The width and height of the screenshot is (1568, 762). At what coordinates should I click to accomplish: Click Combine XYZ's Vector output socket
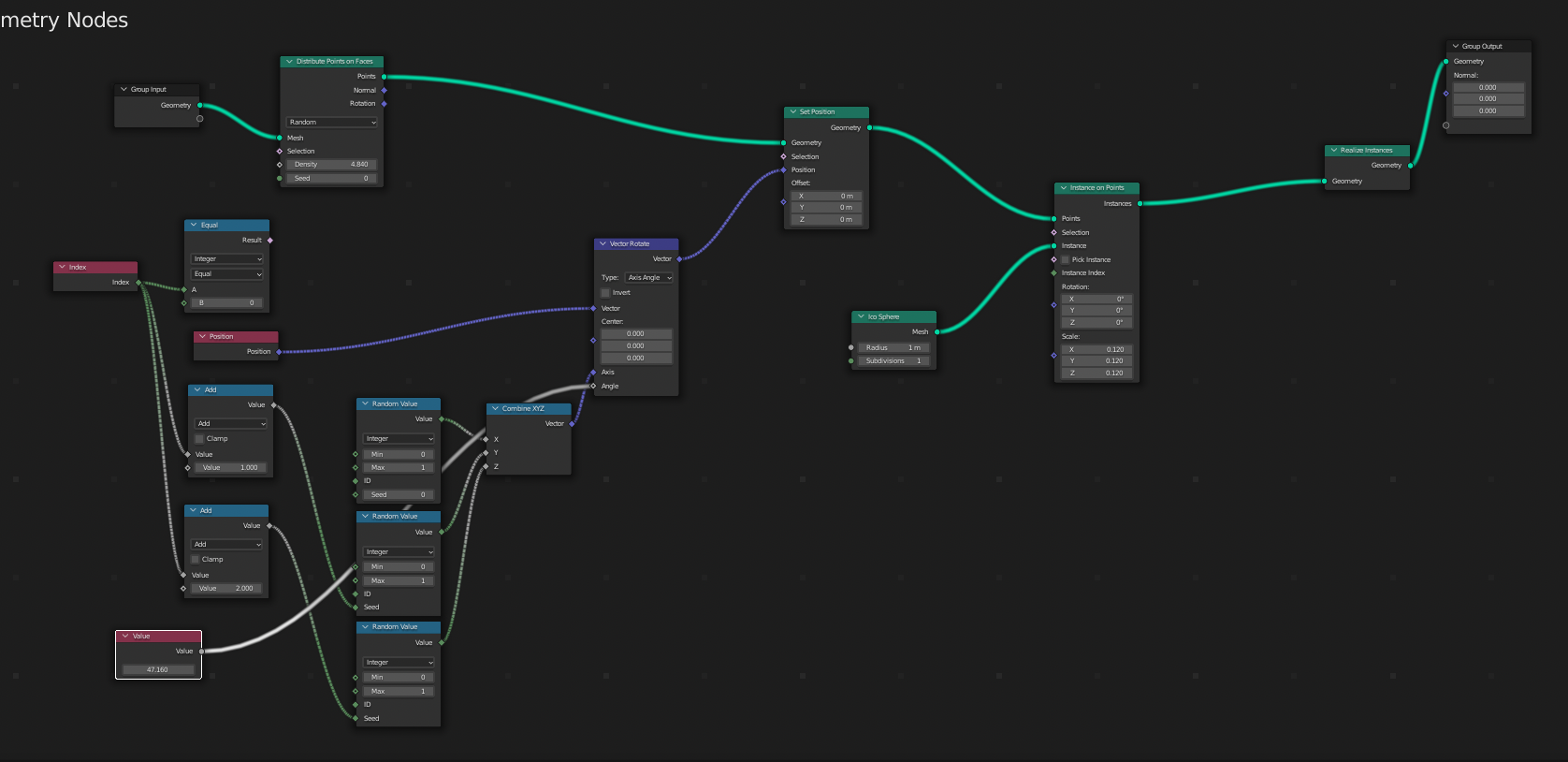(x=572, y=424)
